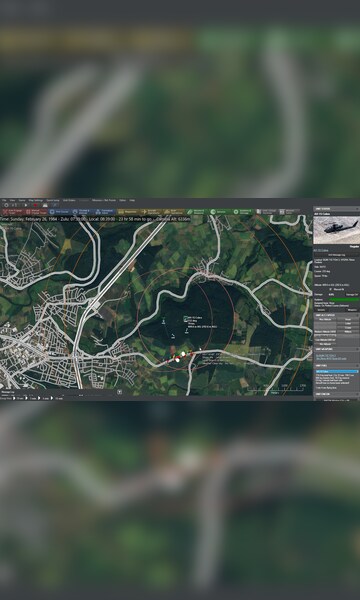The image size is (360, 600).
Task: Click the green Systems status bar
Action: pyautogui.click(x=344, y=300)
